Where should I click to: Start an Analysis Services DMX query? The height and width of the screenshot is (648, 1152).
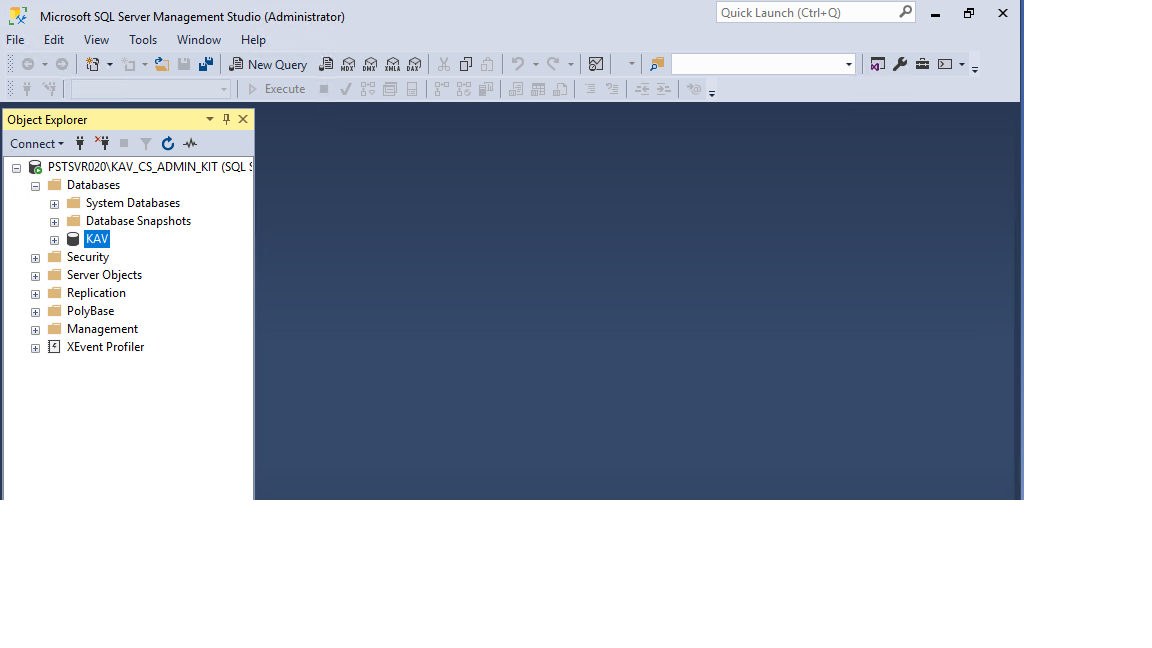[x=370, y=65]
